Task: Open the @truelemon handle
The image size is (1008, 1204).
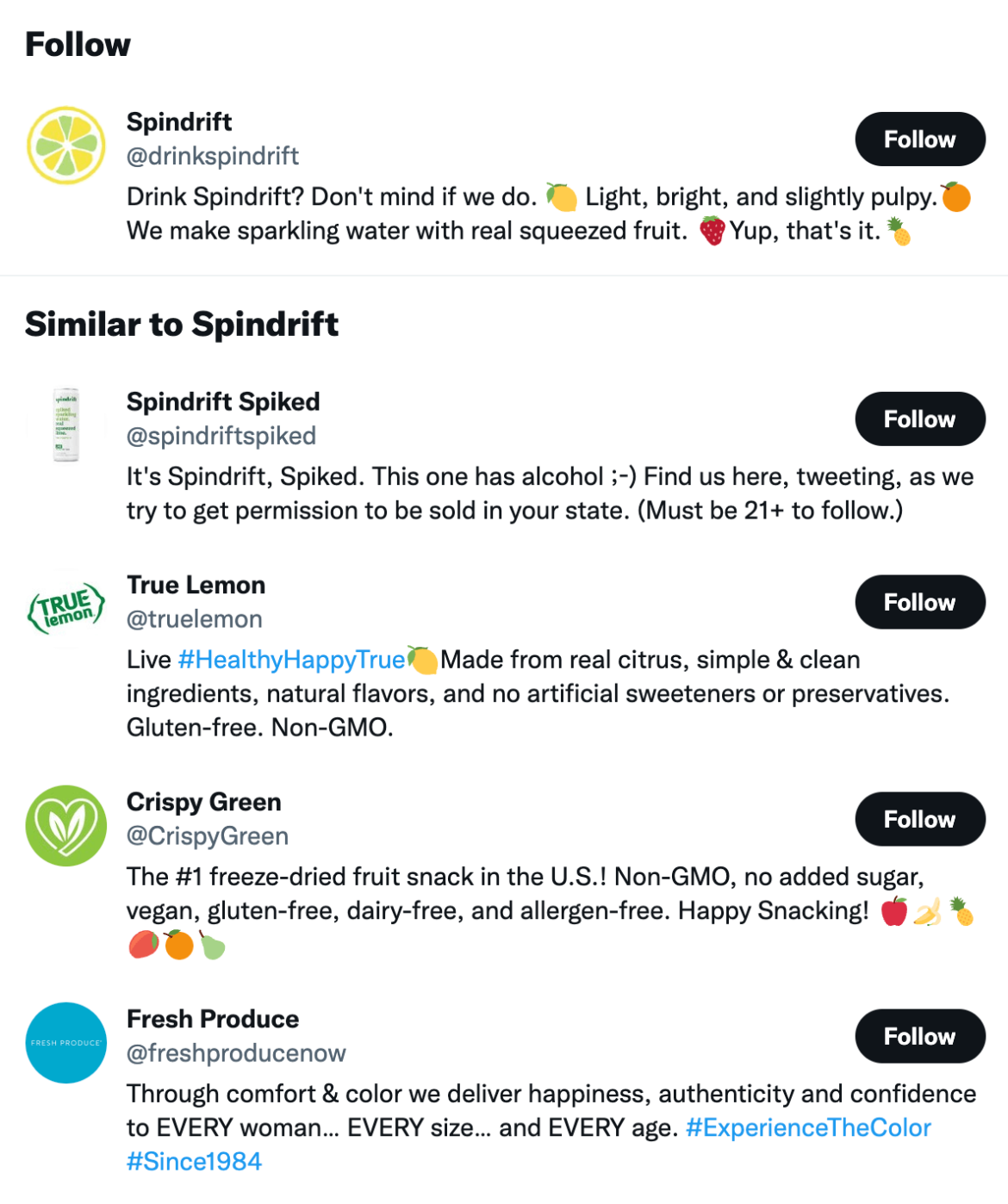Action: pyautogui.click(x=194, y=618)
